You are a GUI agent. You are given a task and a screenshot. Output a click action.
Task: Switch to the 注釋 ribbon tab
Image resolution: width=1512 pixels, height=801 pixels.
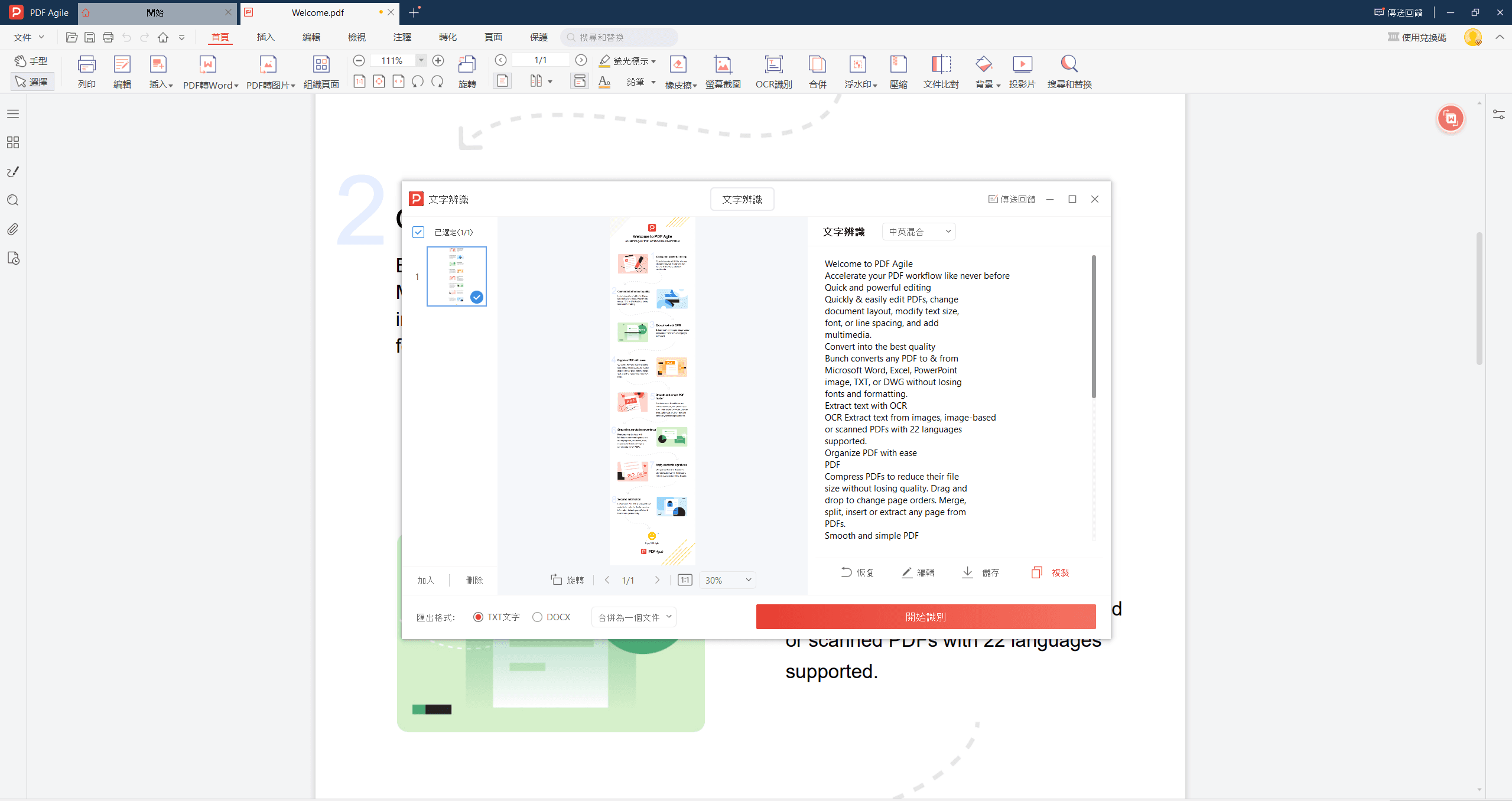point(402,37)
